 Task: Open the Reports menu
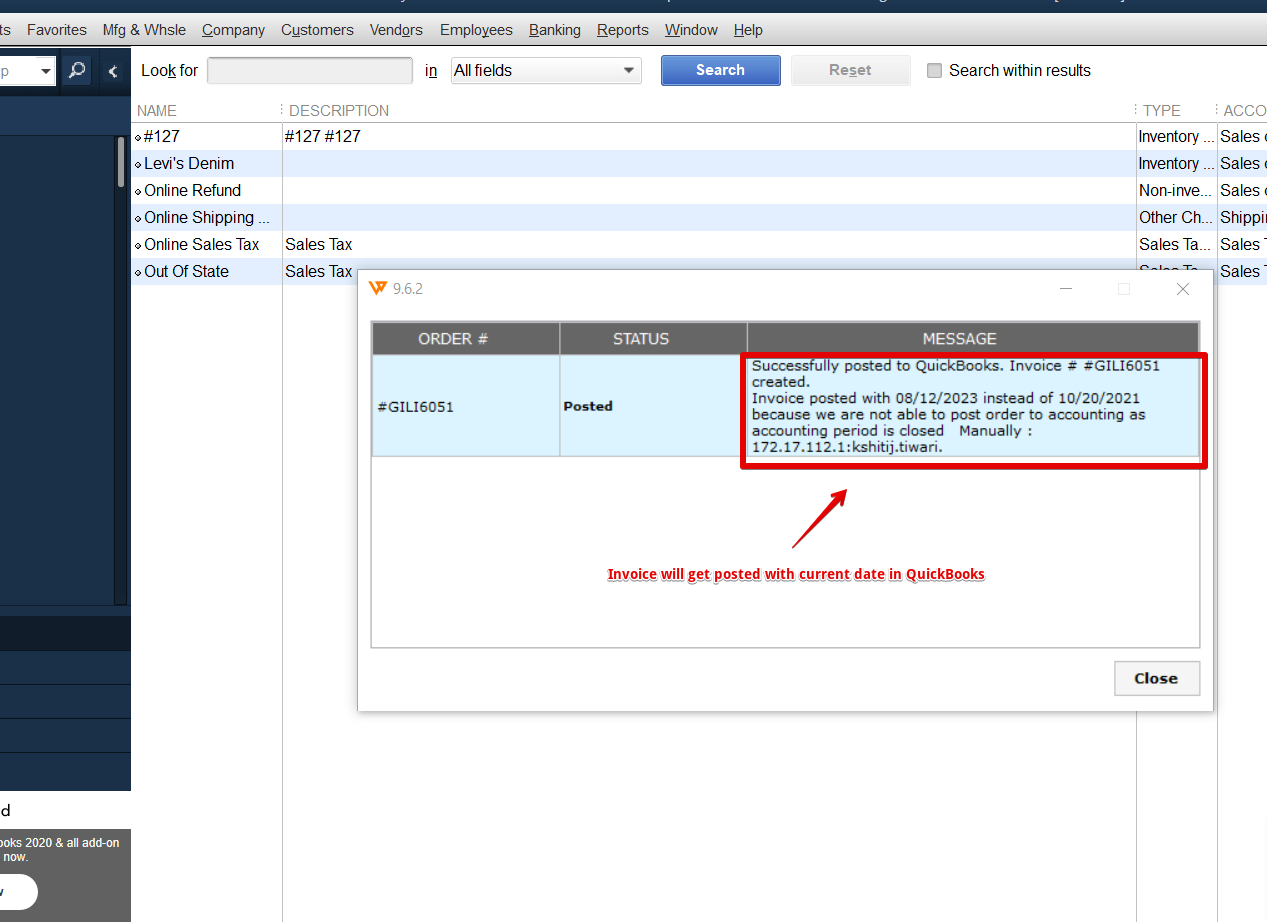[x=623, y=30]
